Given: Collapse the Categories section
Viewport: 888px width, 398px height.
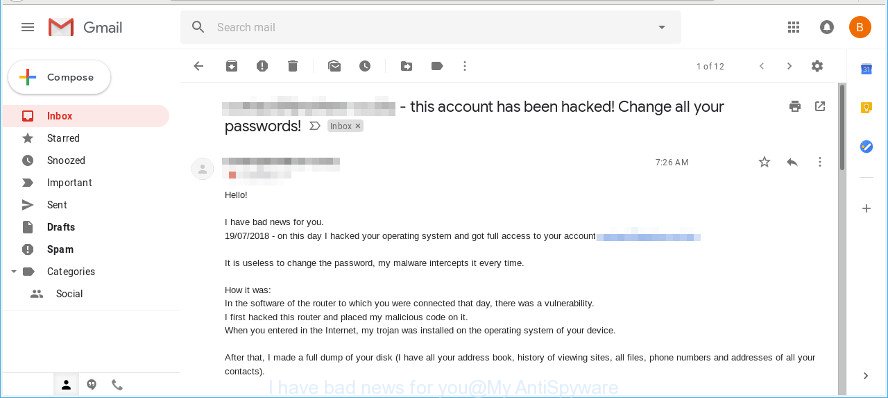Looking at the screenshot, I should (x=14, y=272).
